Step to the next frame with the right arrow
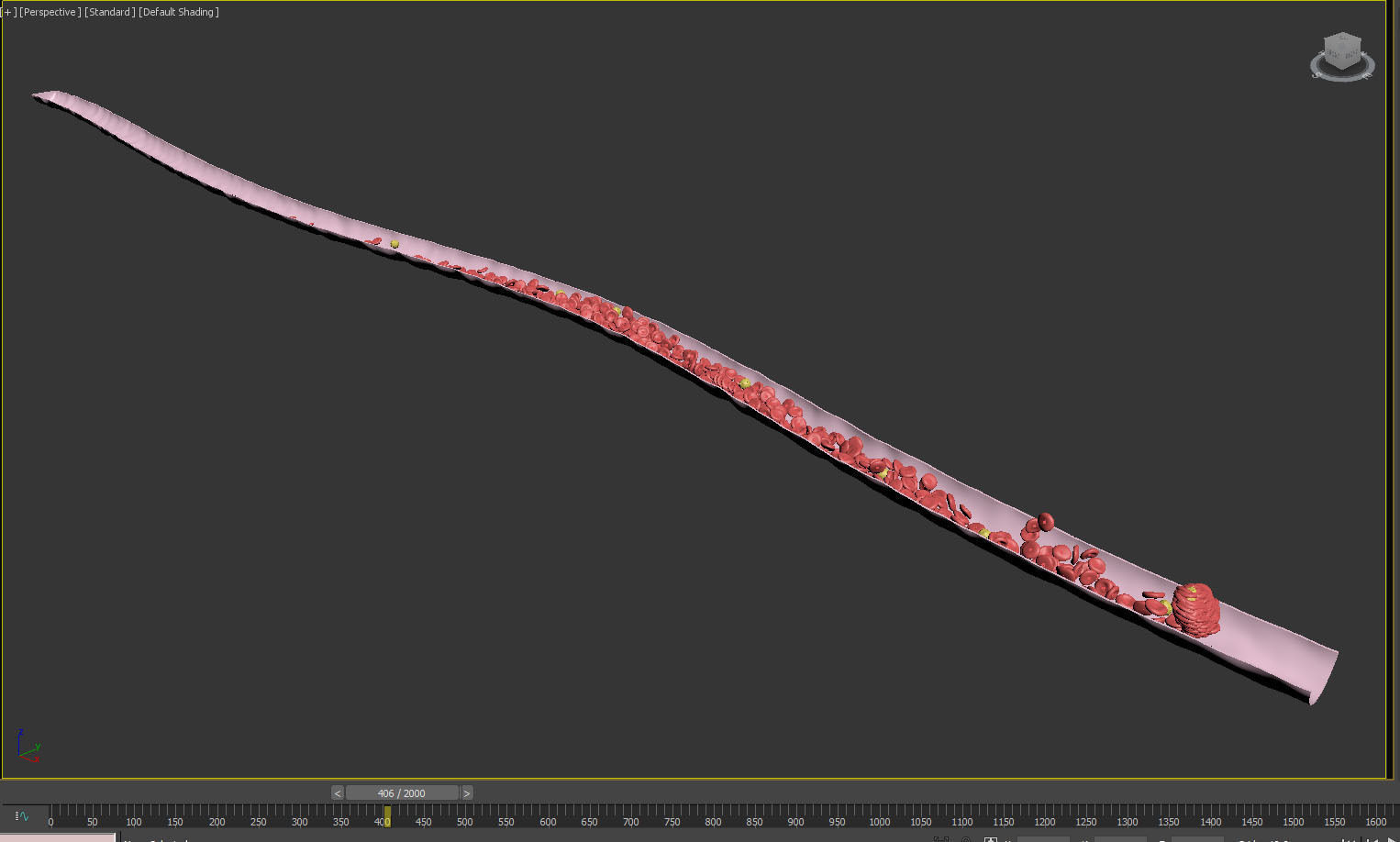The width and height of the screenshot is (1400, 842). click(467, 793)
